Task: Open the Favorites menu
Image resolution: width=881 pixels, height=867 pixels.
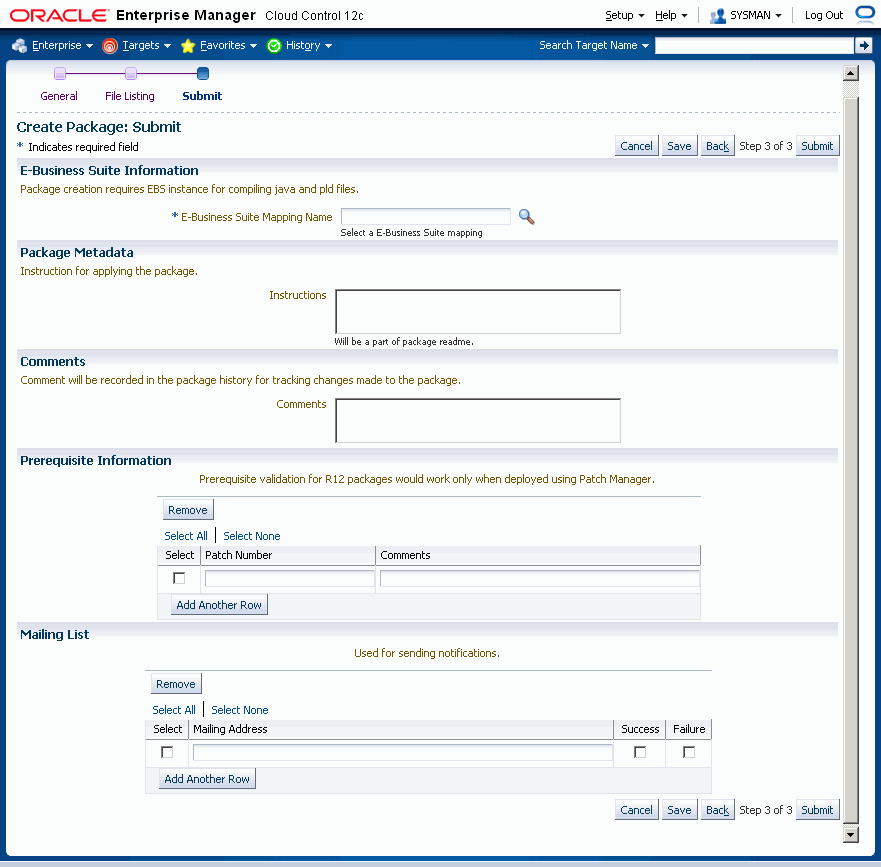Action: (x=228, y=46)
